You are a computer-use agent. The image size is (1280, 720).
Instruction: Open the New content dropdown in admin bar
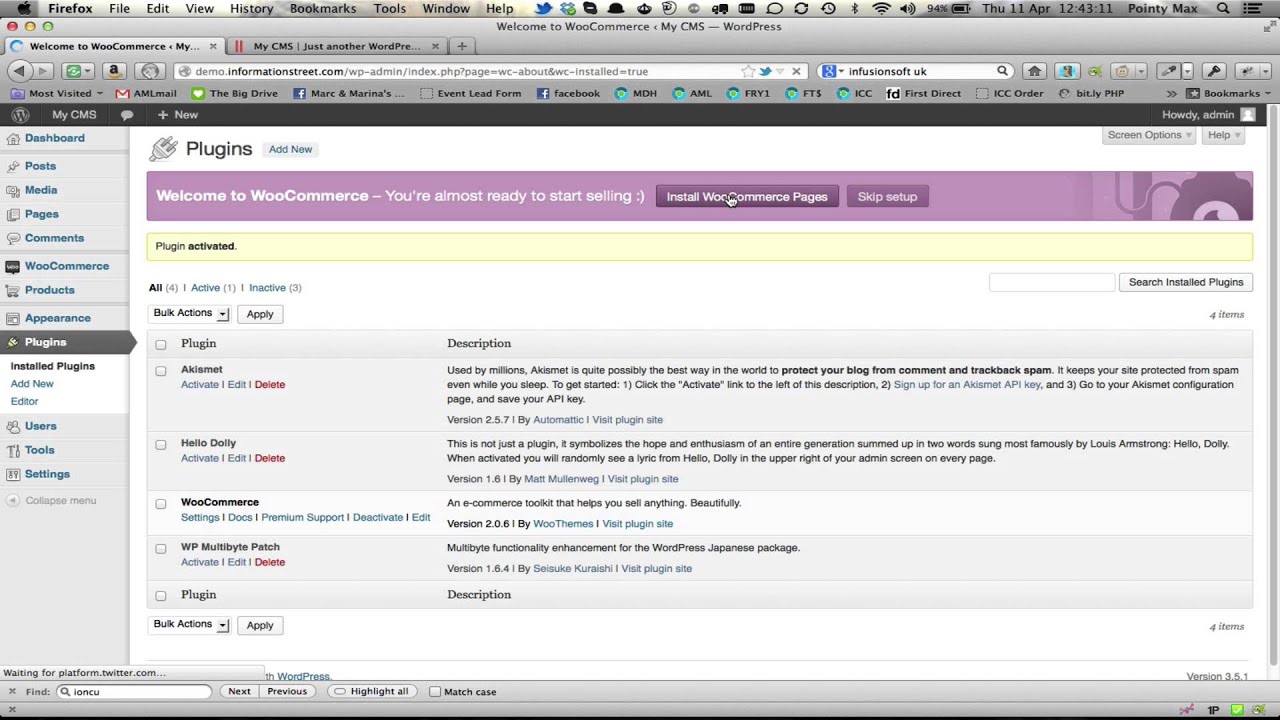[178, 115]
